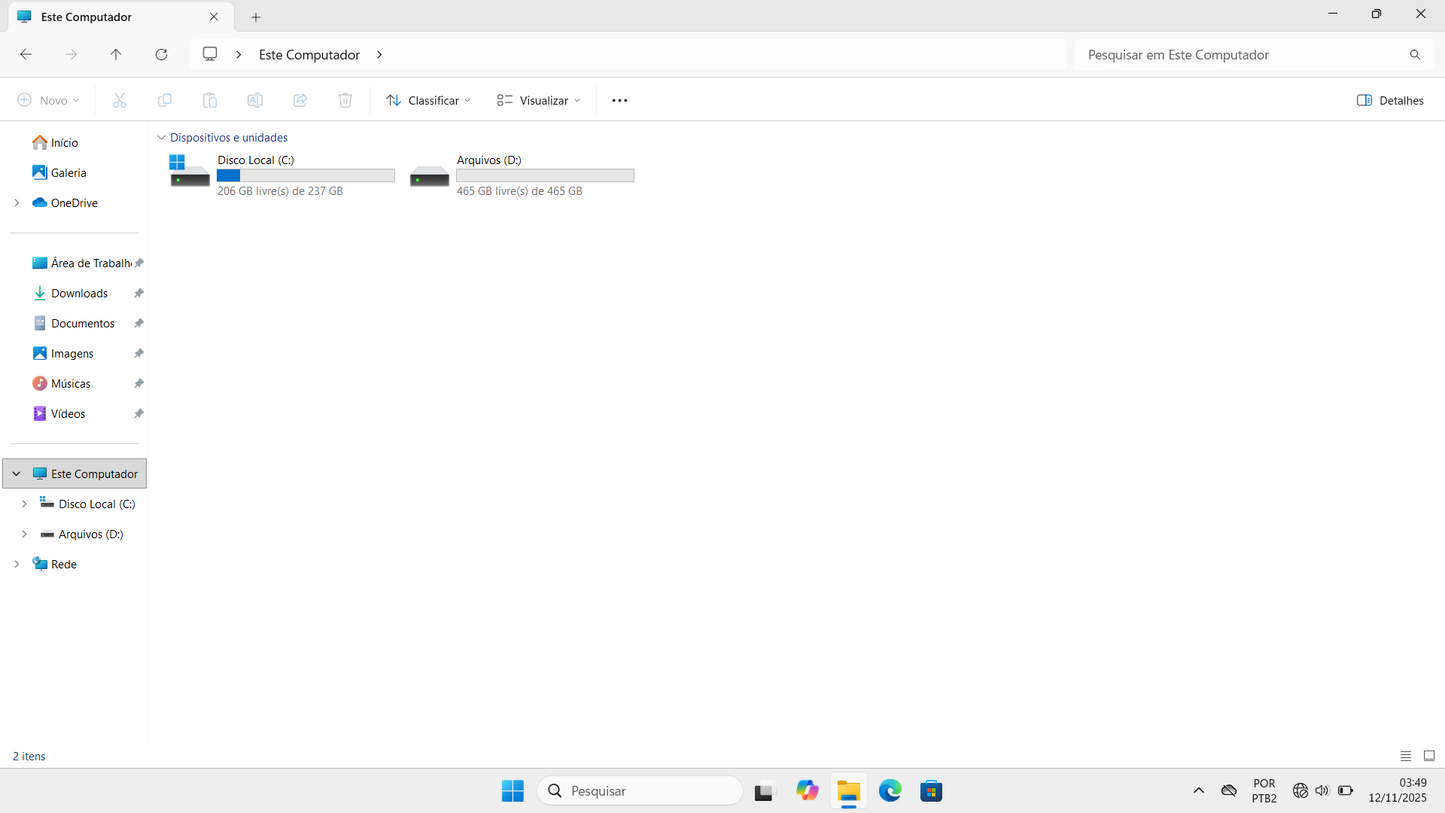Click the Paste (Colar) icon
The width and height of the screenshot is (1445, 813).
point(209,100)
